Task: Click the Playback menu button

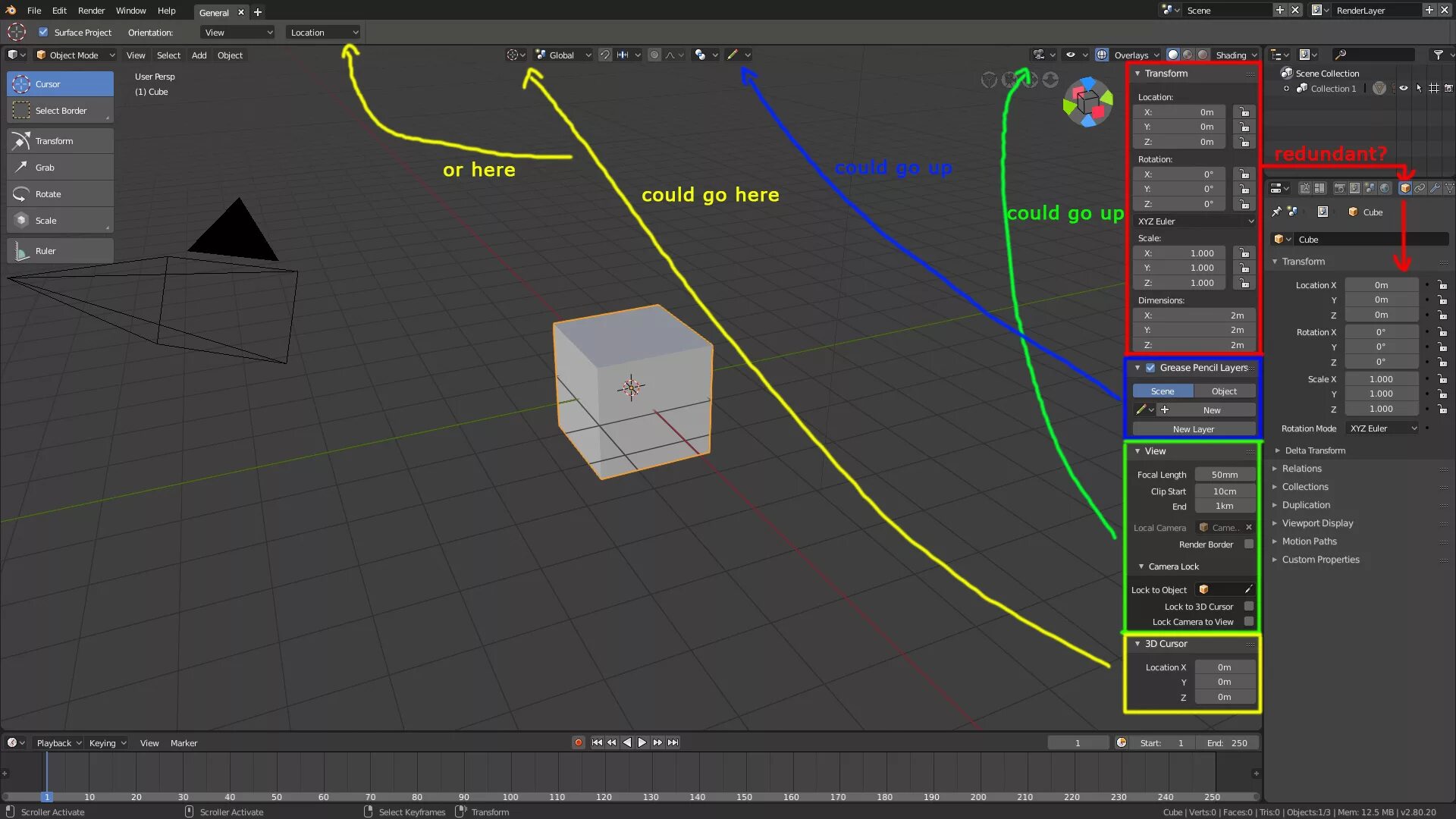Action: tap(58, 743)
